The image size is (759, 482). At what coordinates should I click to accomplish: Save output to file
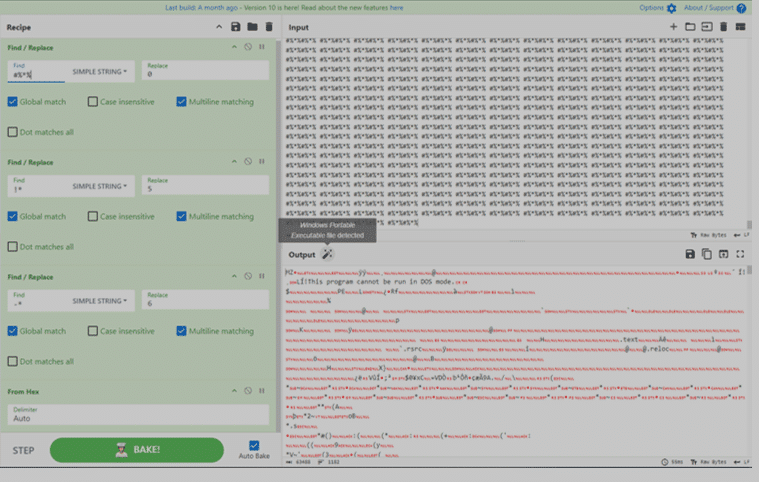pos(690,254)
